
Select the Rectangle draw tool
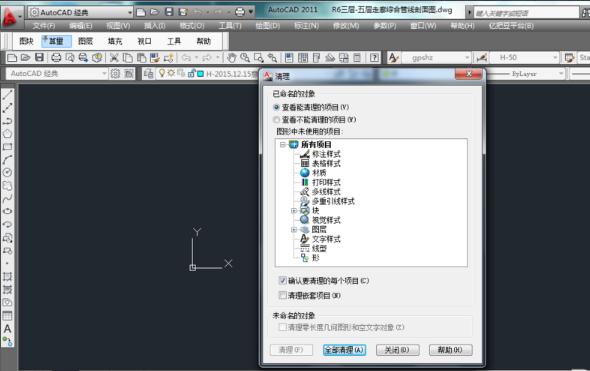8,146
